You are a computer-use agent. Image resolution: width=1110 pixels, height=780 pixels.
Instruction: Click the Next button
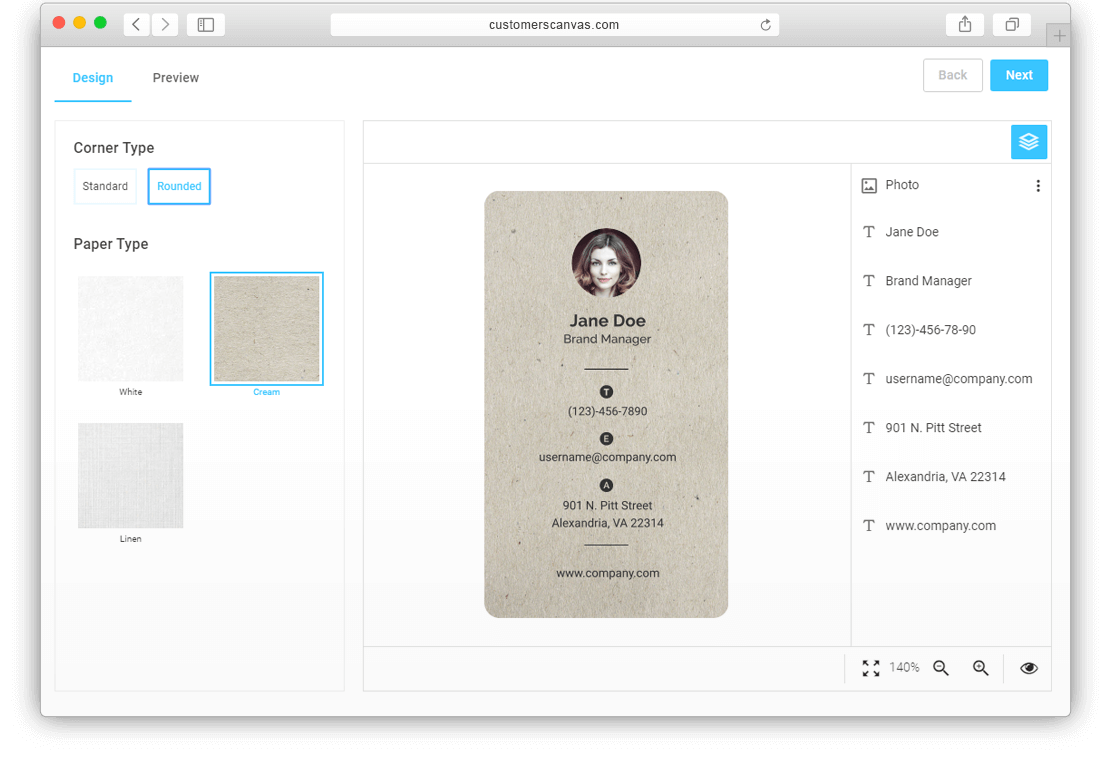(1019, 75)
